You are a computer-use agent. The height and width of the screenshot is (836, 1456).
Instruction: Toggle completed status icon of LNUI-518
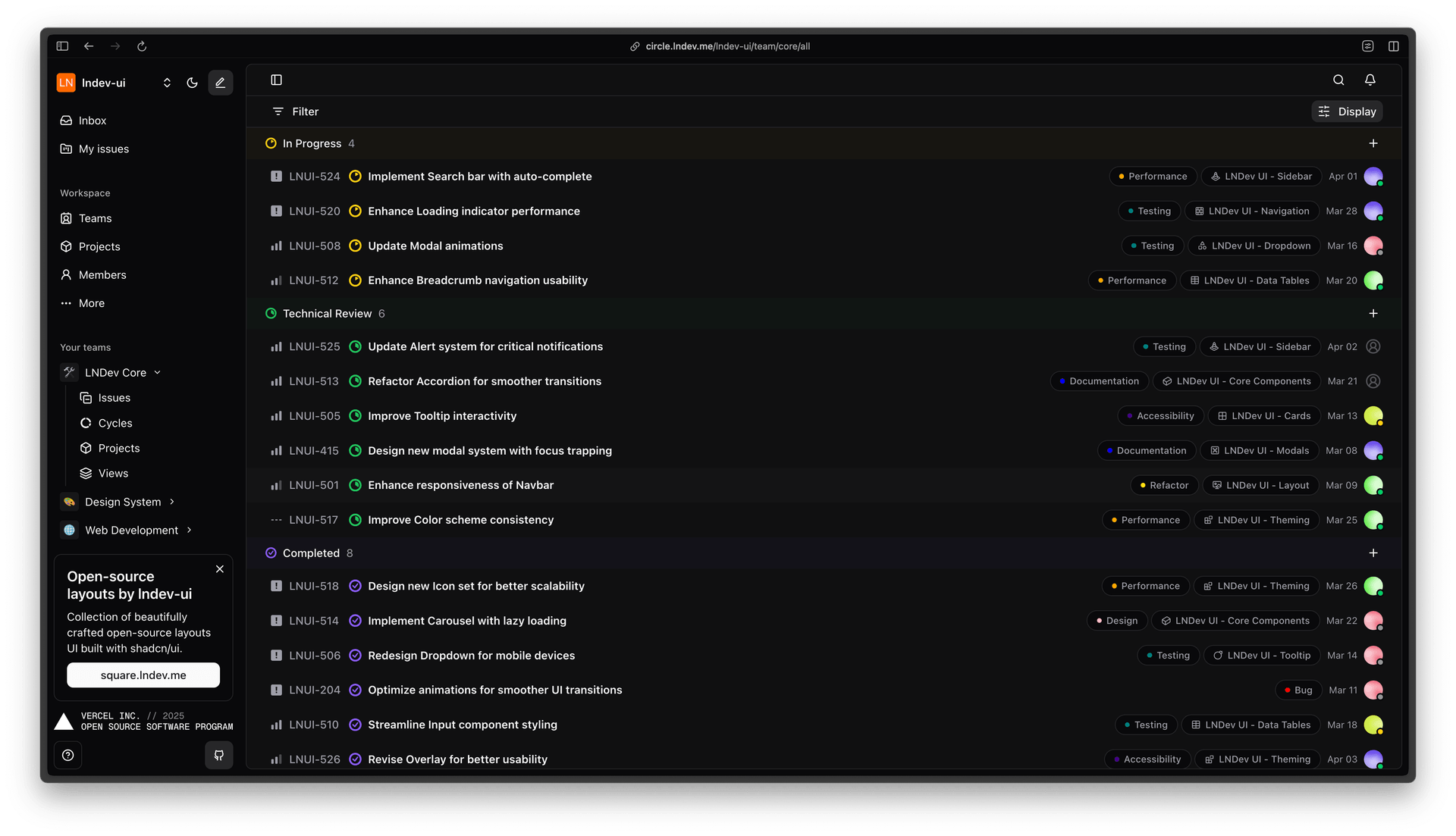tap(355, 586)
